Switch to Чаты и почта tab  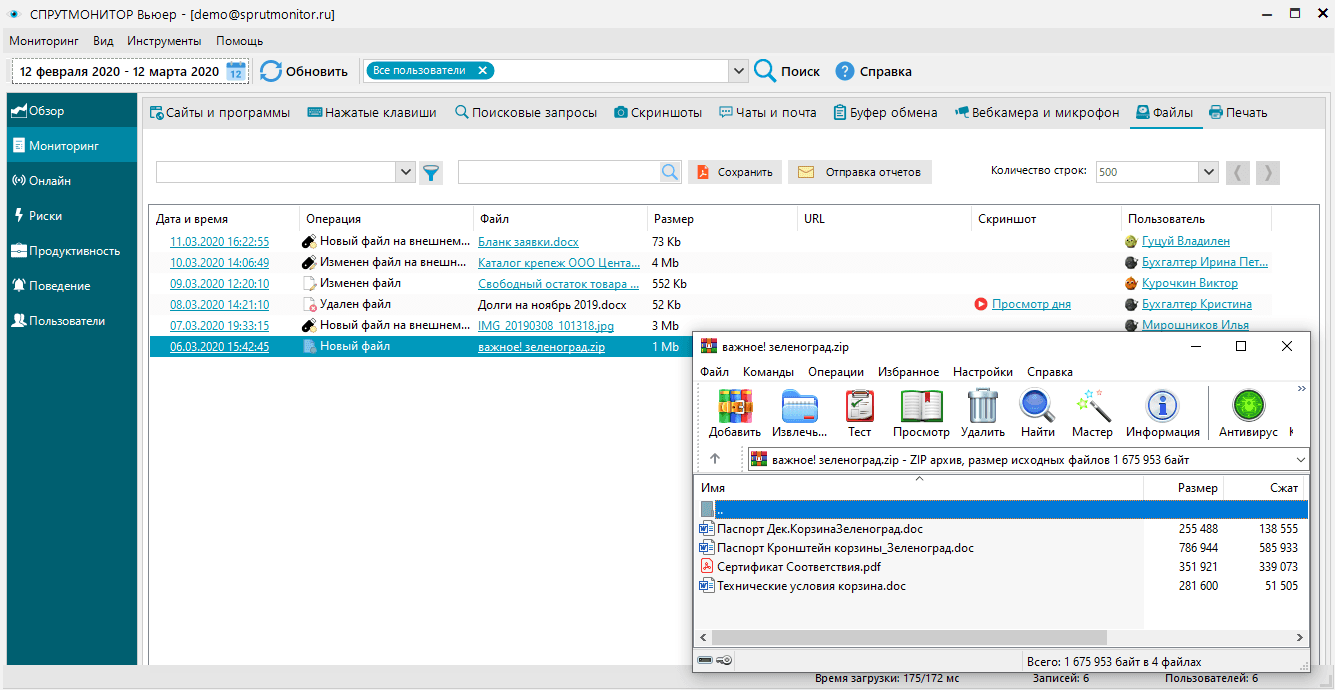(768, 113)
